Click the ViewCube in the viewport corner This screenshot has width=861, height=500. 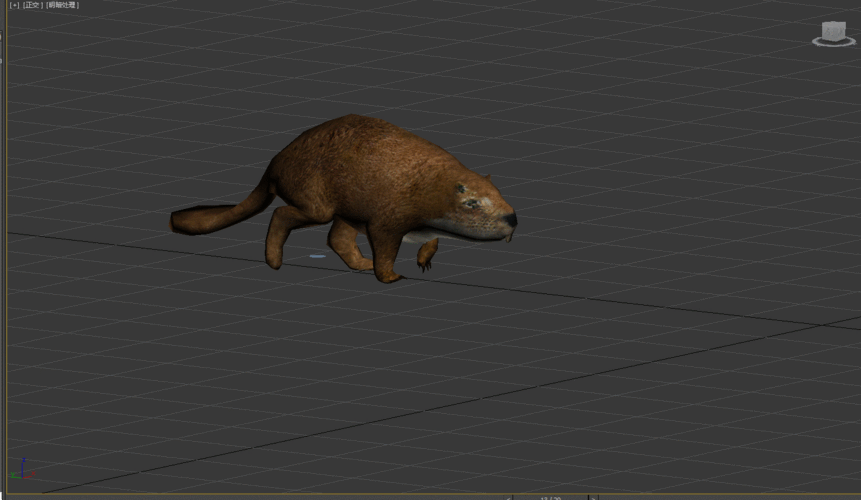(832, 30)
